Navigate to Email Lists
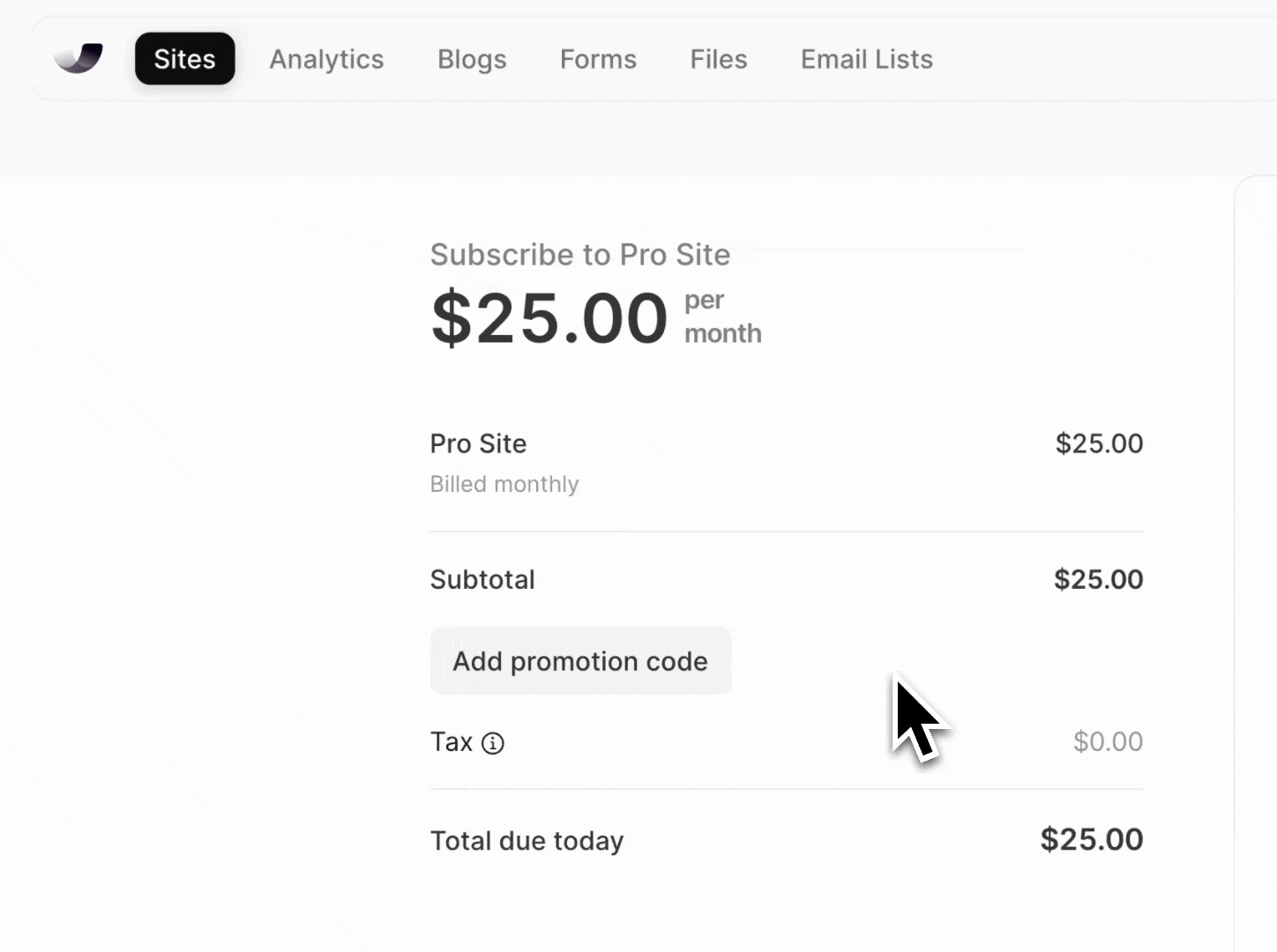 coord(866,59)
